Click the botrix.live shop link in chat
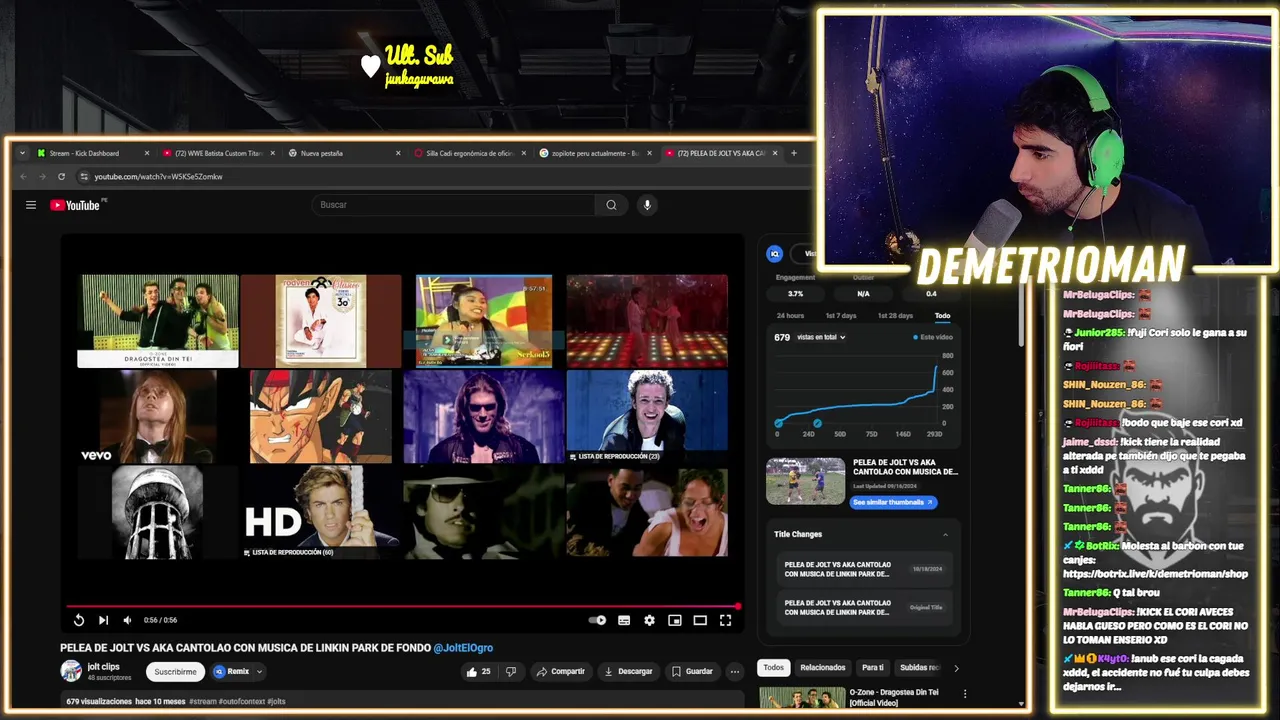 (1155, 574)
